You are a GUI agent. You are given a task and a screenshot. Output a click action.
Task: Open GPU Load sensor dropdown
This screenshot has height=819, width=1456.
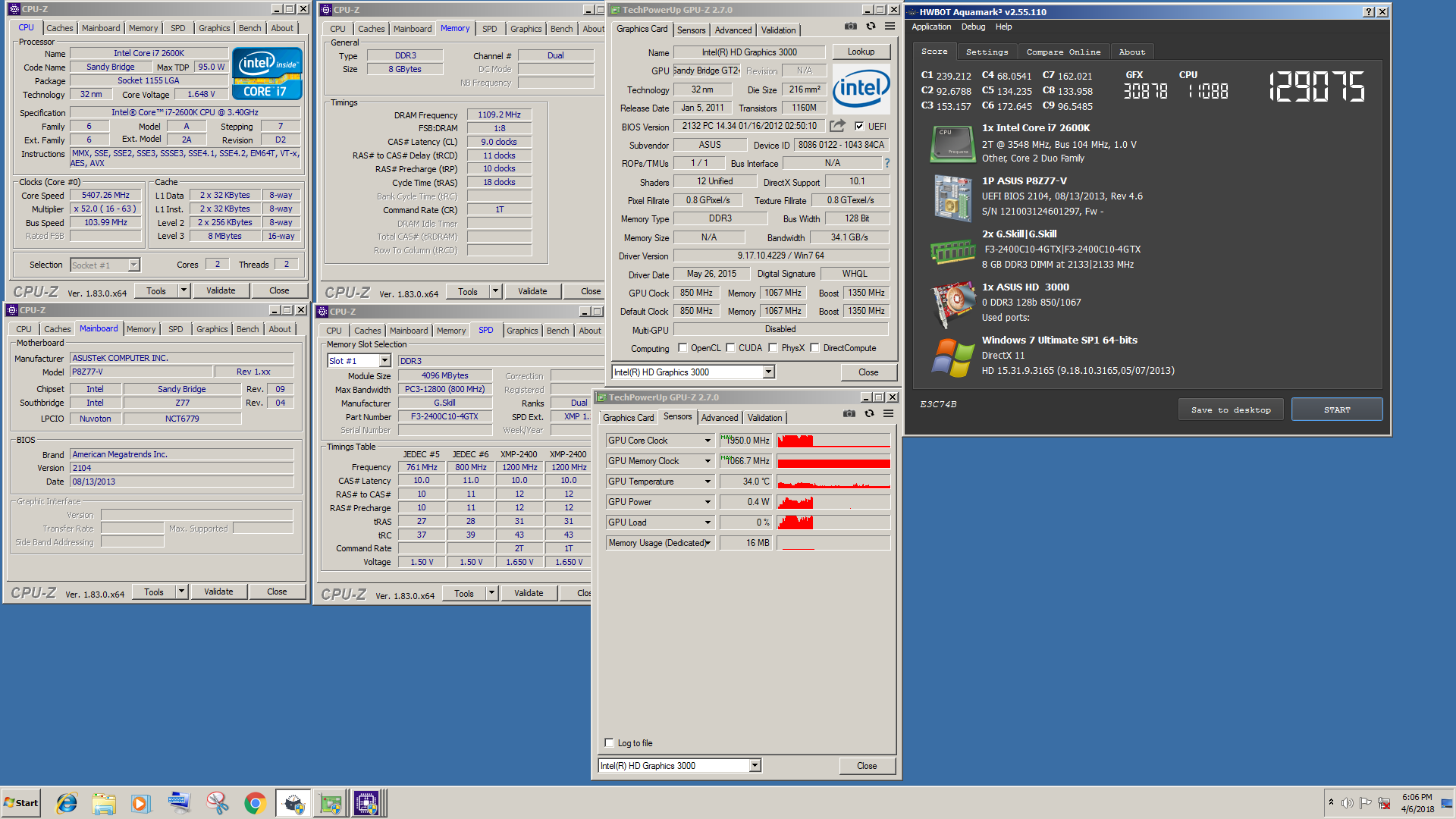point(708,522)
